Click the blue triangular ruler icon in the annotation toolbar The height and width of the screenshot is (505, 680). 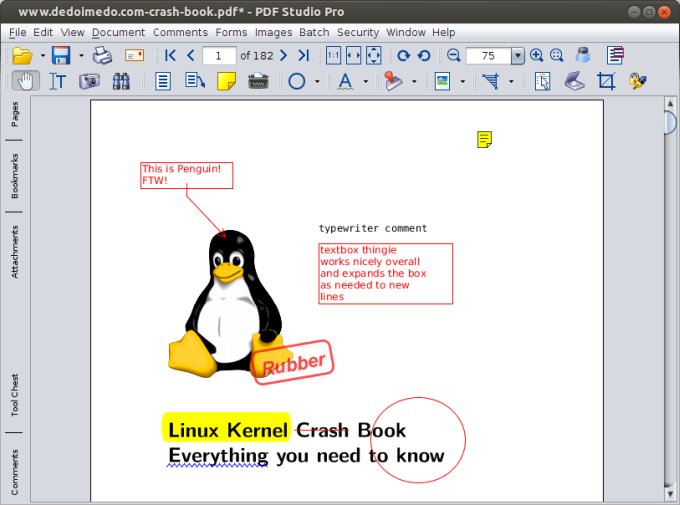491,81
